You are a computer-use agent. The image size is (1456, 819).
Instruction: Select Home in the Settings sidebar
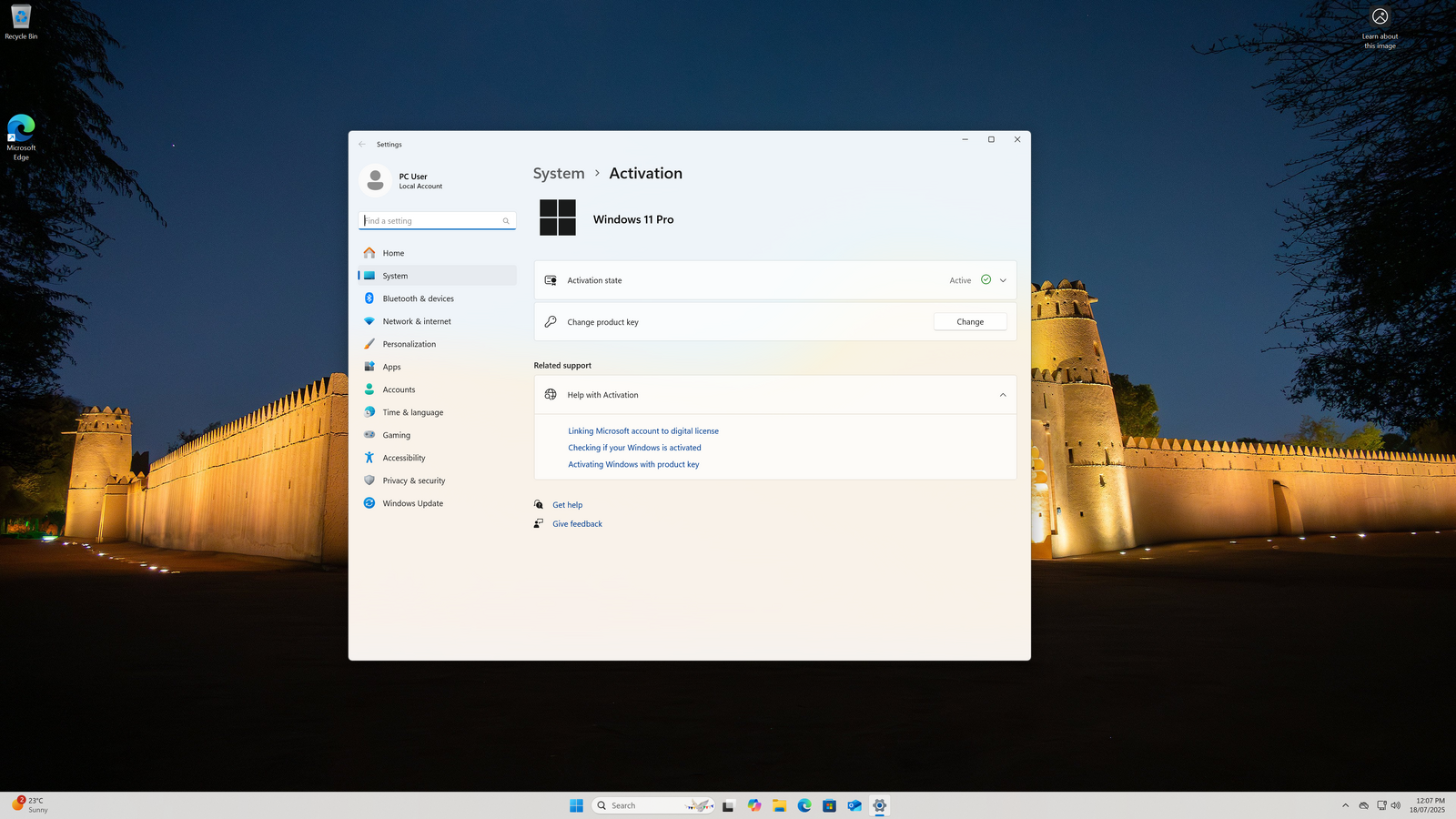click(x=393, y=253)
